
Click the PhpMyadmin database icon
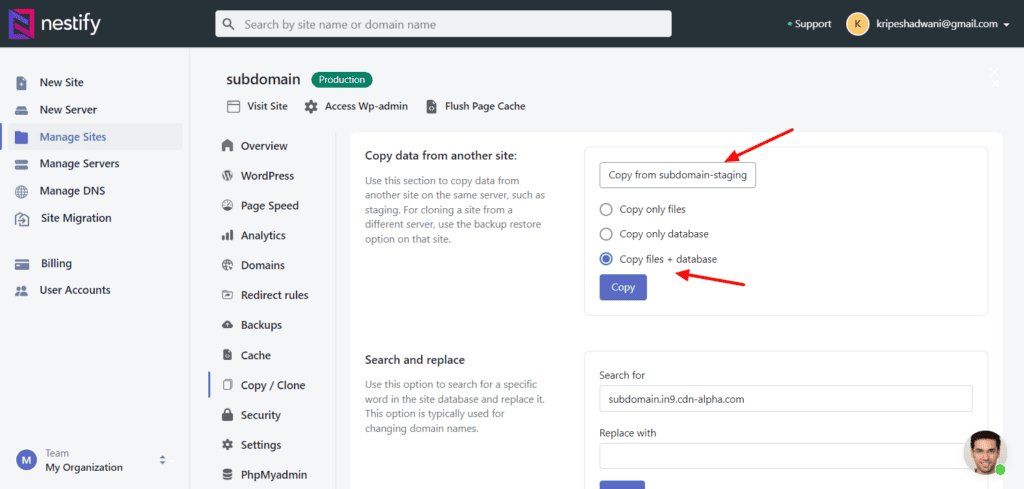pos(227,475)
